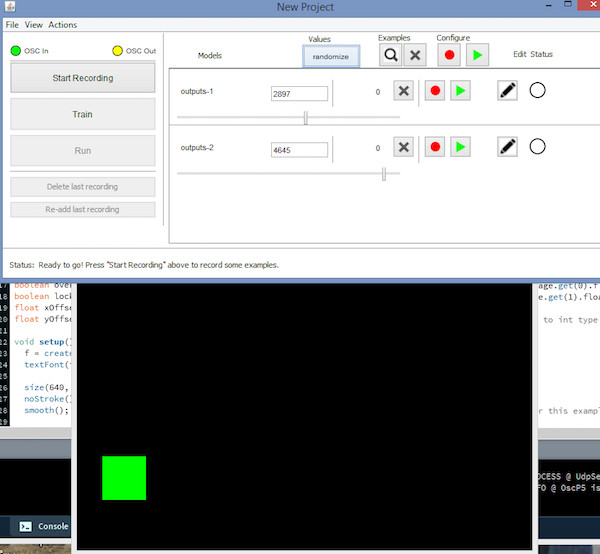The height and width of the screenshot is (554, 600).
Task: Open the Actions menu
Action: coord(62,24)
